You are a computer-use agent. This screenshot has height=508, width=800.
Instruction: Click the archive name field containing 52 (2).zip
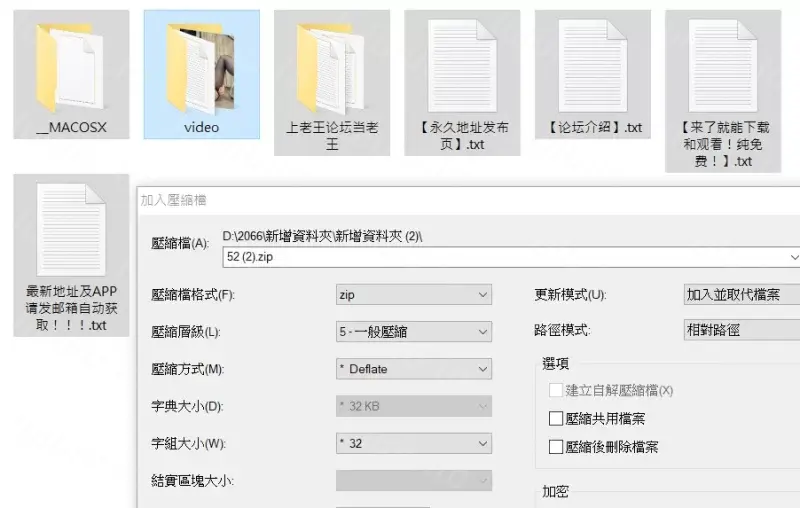(x=511, y=257)
